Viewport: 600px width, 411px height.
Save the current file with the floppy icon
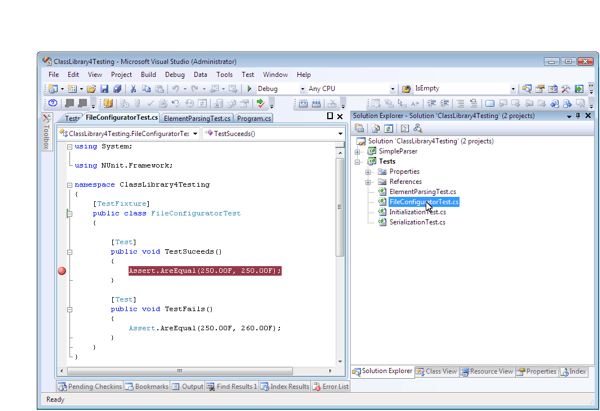104,89
